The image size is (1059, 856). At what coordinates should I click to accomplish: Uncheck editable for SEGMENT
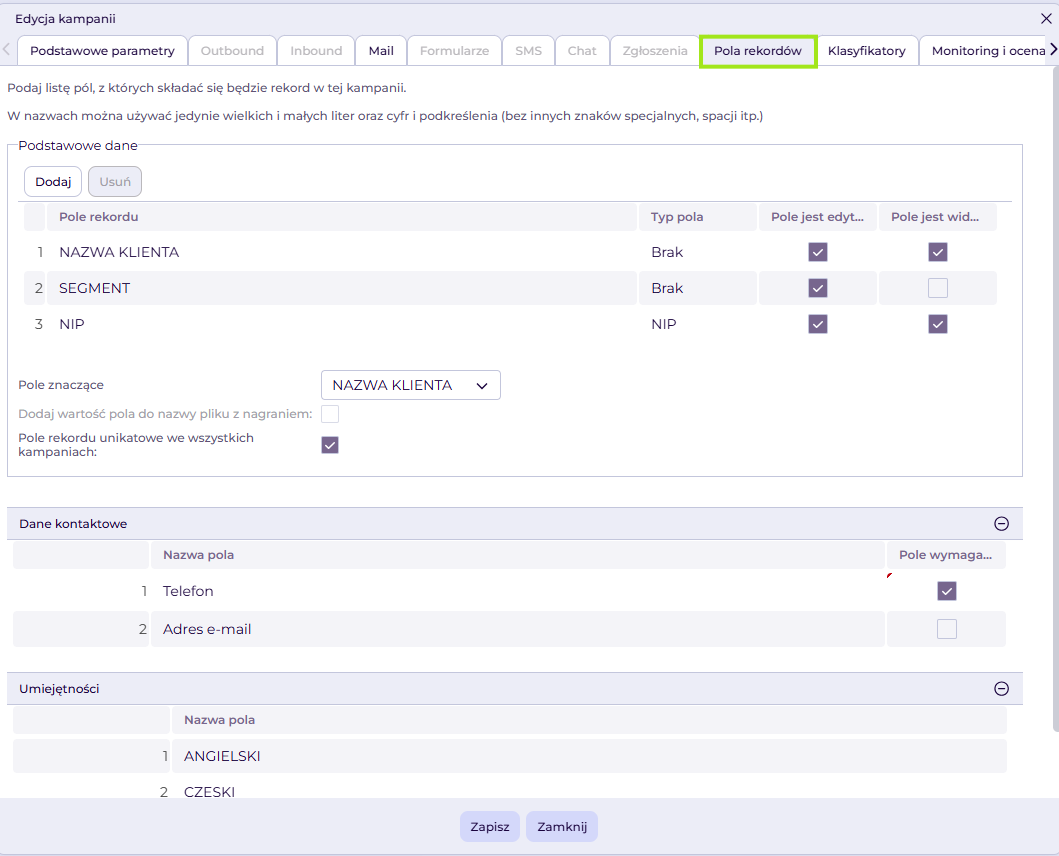tap(818, 288)
